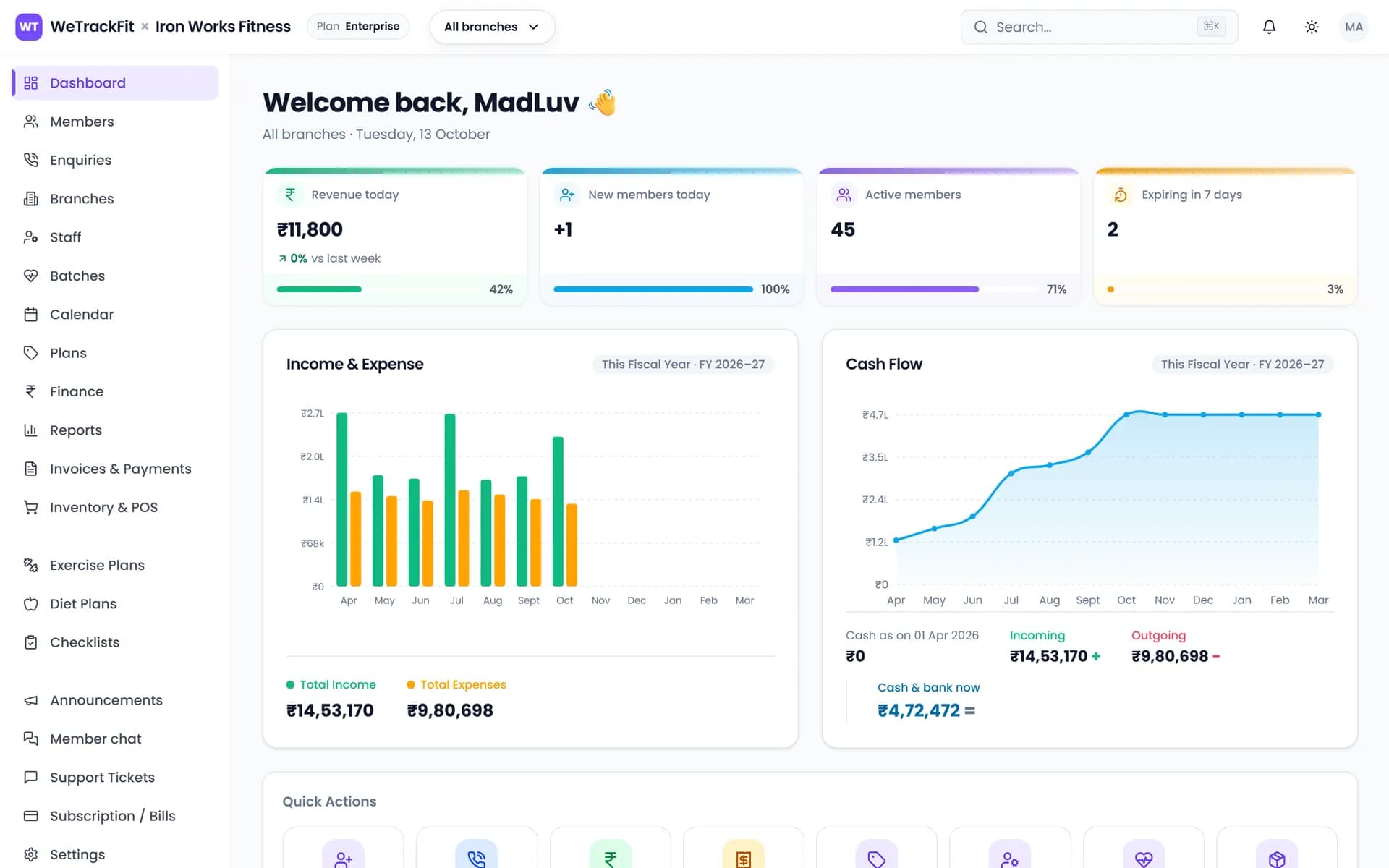Click the Invoices & Payments document icon
The width and height of the screenshot is (1389, 868).
coord(30,469)
